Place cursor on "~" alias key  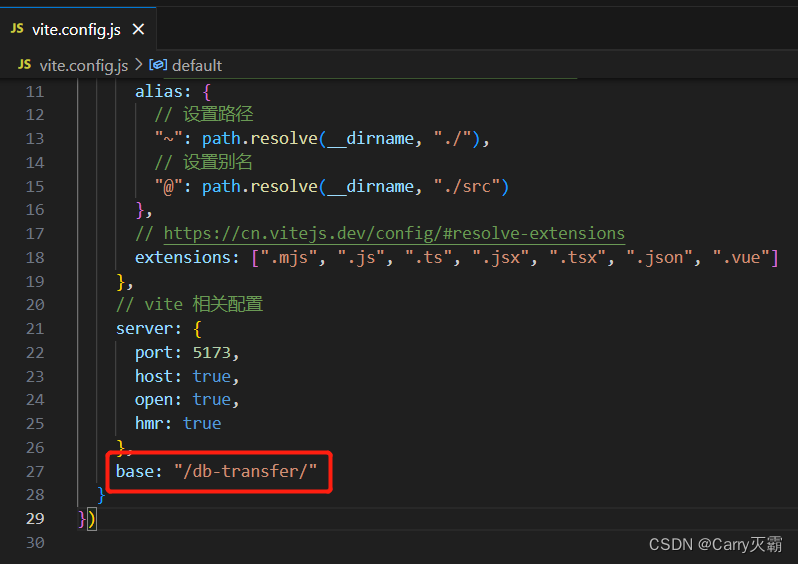(x=168, y=138)
